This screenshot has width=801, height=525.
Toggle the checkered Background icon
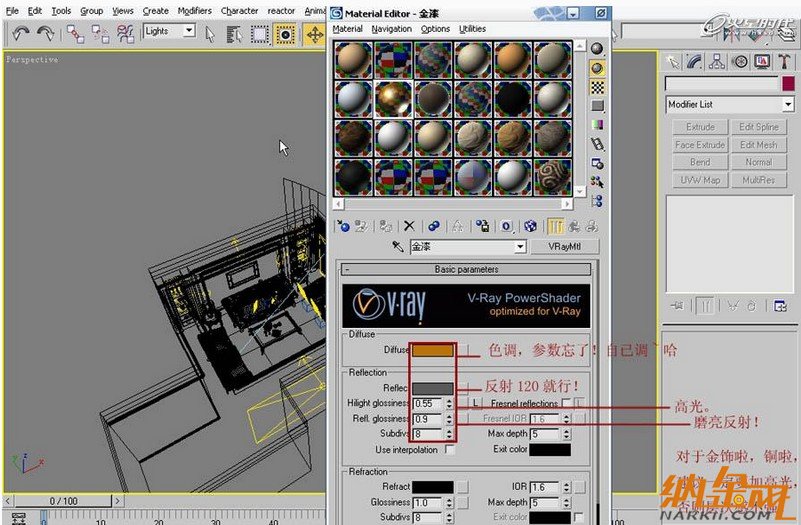597,87
